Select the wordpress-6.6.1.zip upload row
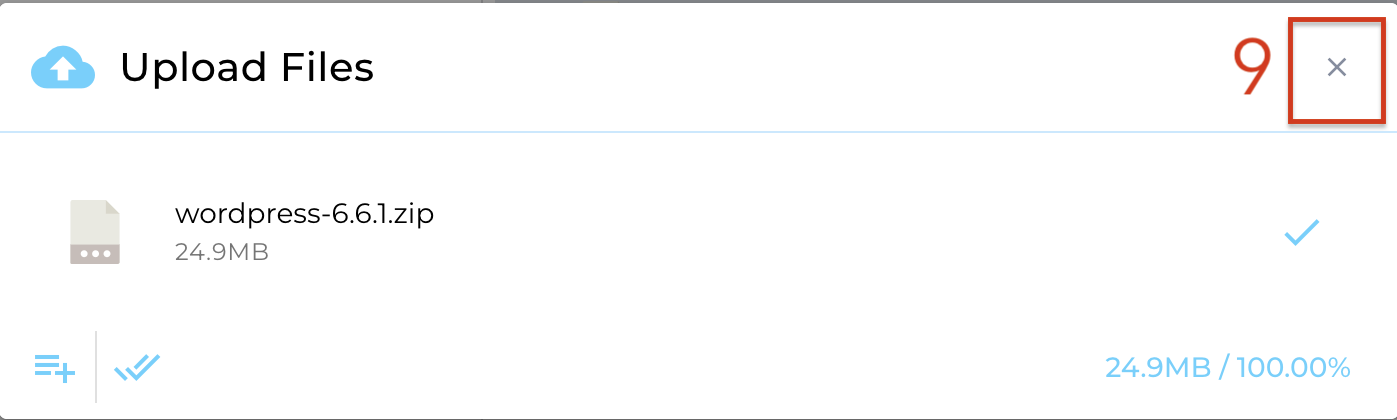 (698, 232)
